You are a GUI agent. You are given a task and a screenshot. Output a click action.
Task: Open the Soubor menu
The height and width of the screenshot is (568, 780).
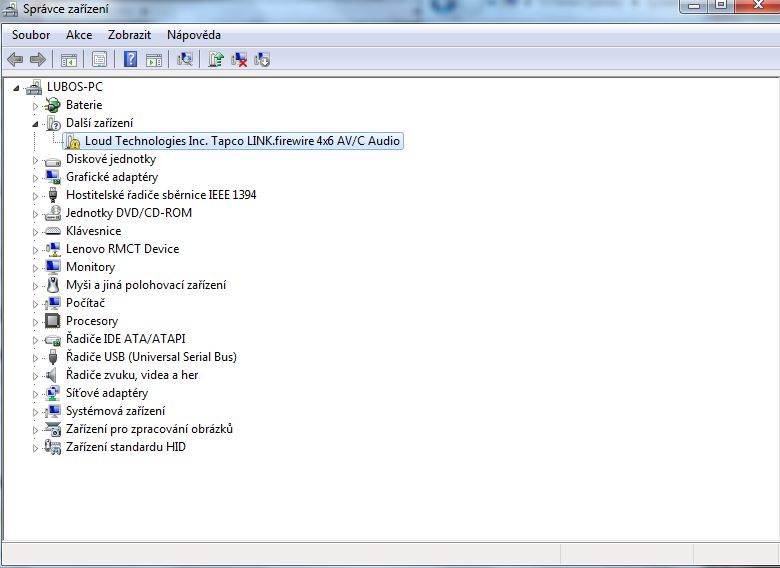pos(31,35)
